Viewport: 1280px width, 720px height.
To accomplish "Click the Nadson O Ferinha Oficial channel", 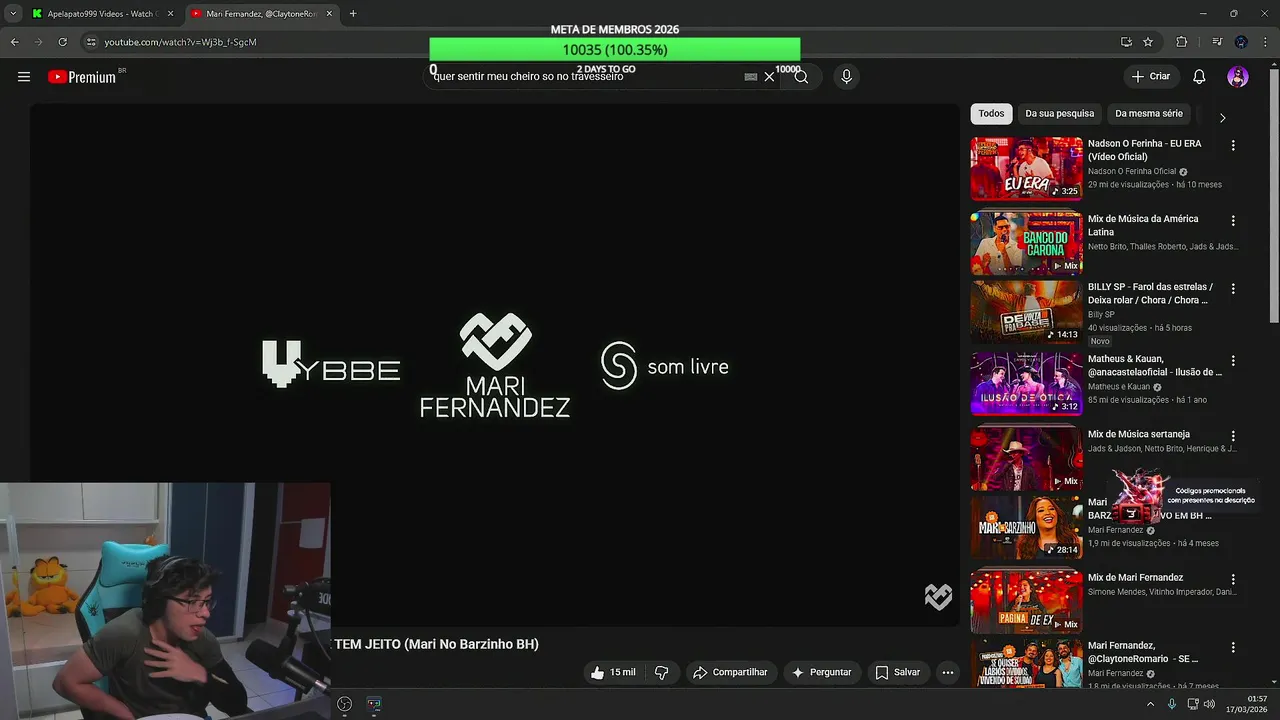I will pyautogui.click(x=1132, y=171).
